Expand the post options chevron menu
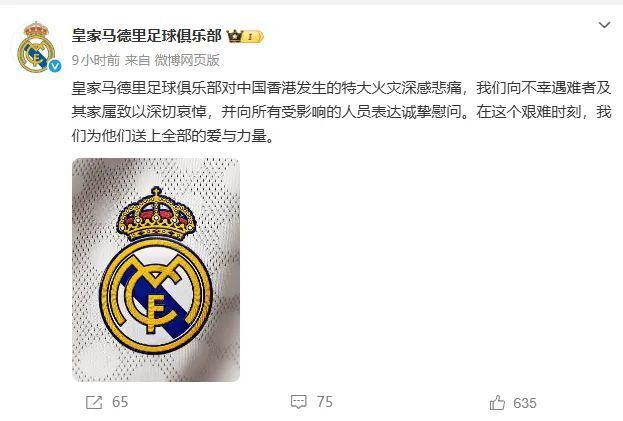This screenshot has height=421, width=623. (x=604, y=25)
